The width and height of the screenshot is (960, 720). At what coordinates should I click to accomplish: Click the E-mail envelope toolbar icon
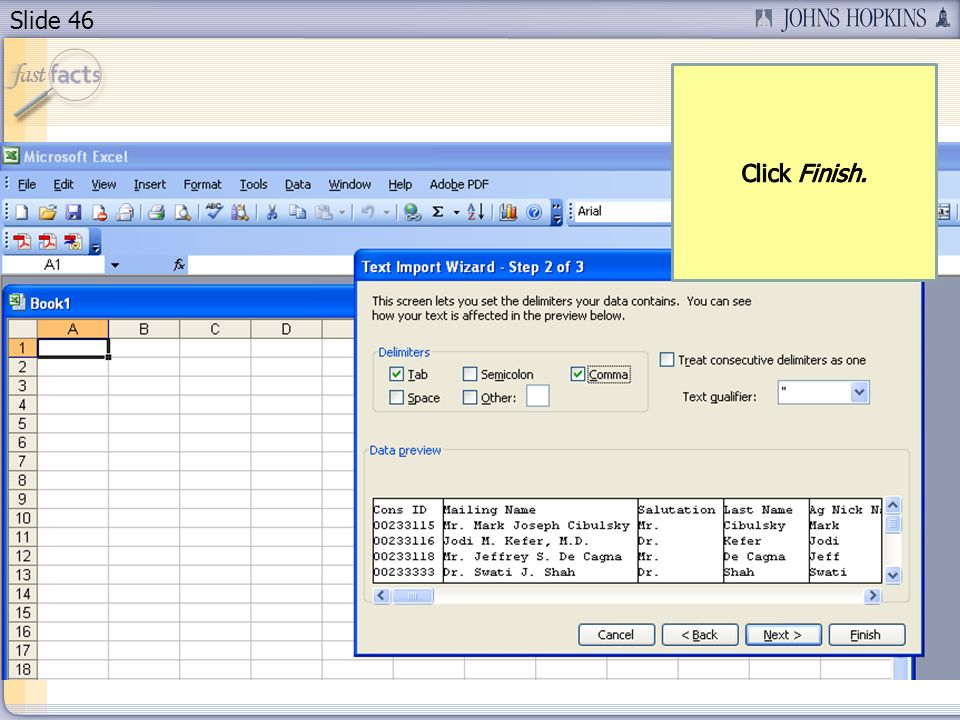(125, 212)
